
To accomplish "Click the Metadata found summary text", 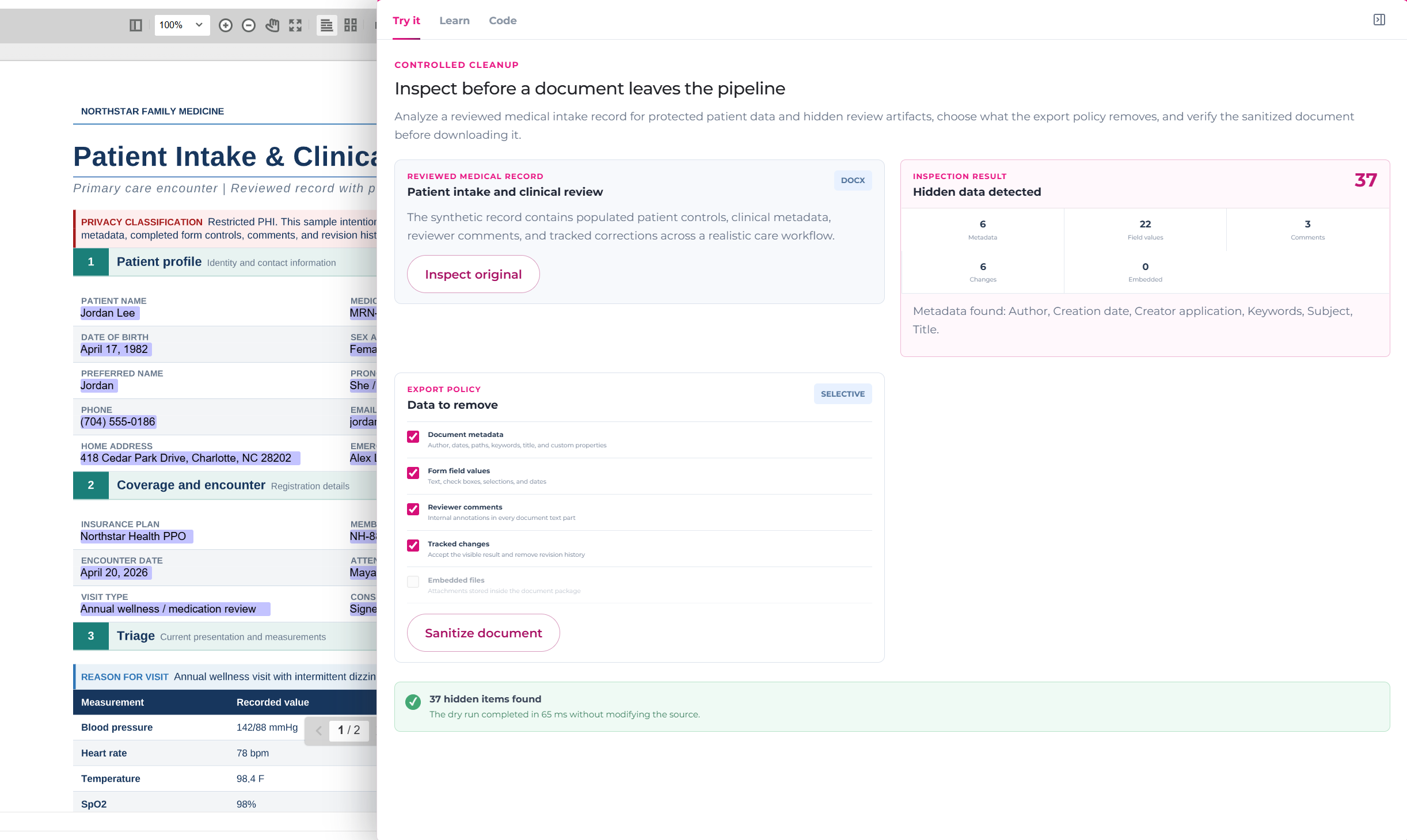I will coord(1132,320).
